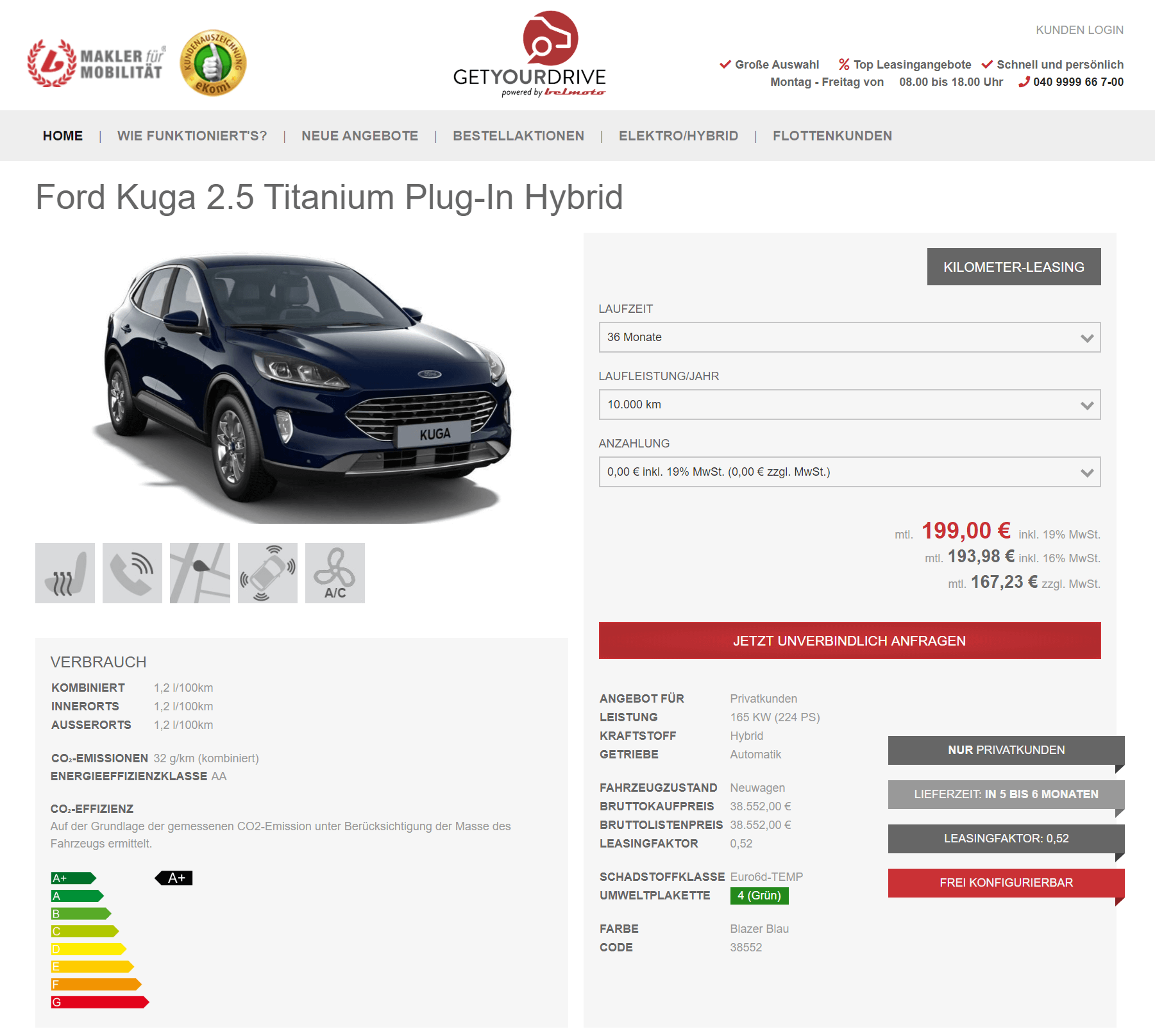The height and width of the screenshot is (1036, 1155).
Task: Click the phone icon beside 040 number
Action: click(1024, 82)
